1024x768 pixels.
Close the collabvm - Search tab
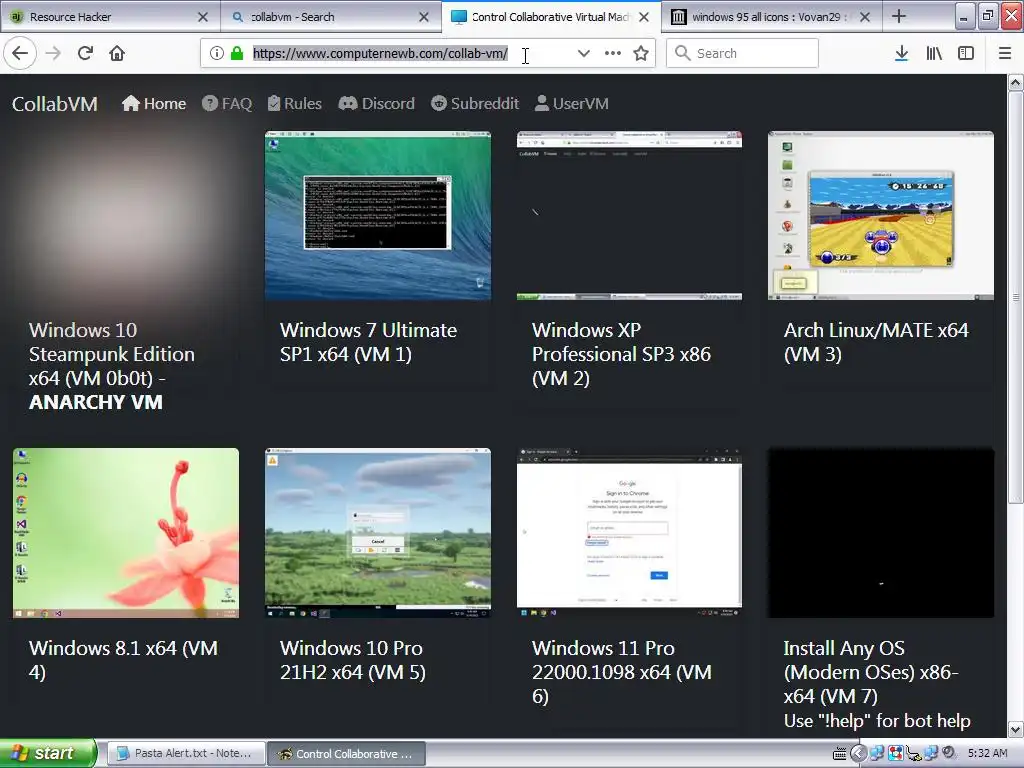[424, 17]
